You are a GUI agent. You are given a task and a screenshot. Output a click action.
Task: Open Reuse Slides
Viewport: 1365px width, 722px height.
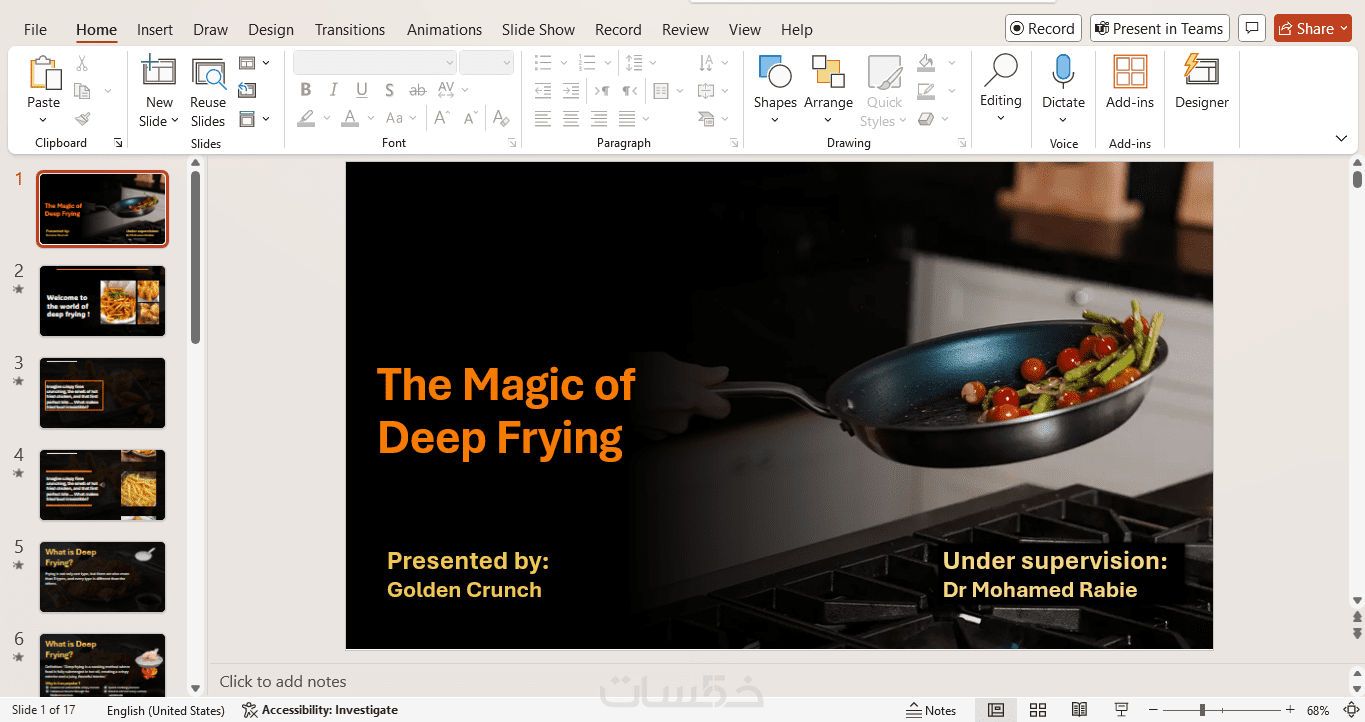[208, 75]
